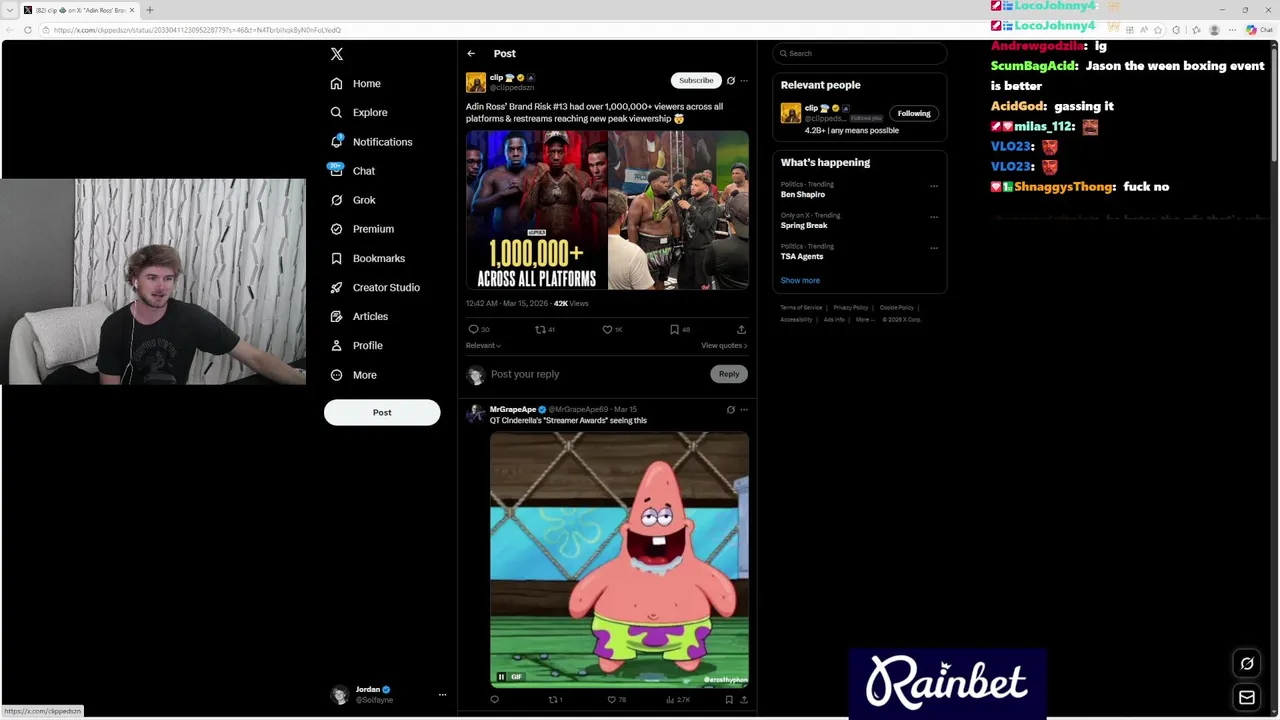Repost clip's post with 41 reposts
Image resolution: width=1280 pixels, height=720 pixels.
pos(540,329)
